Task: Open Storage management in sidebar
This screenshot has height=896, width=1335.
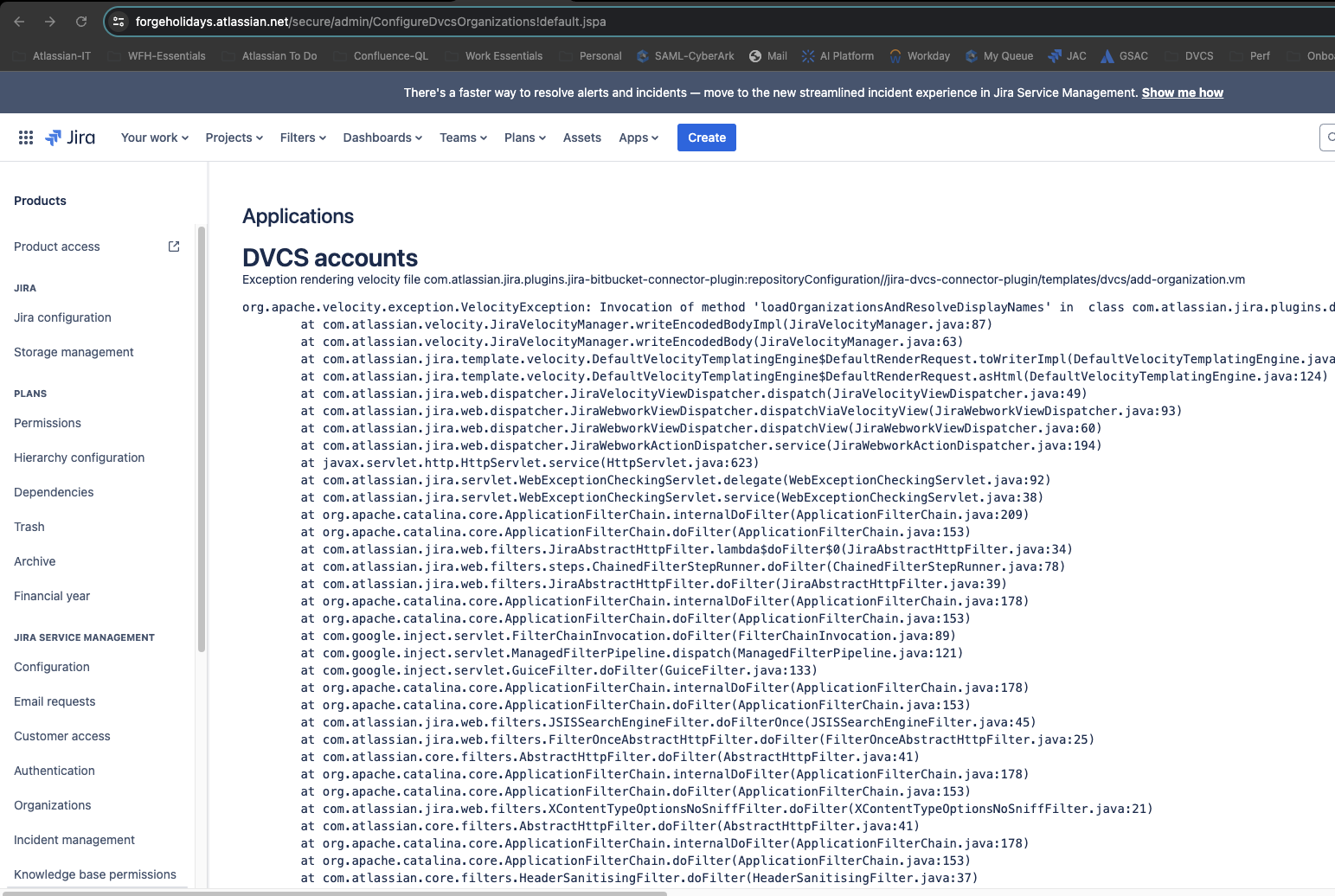Action: coord(74,352)
